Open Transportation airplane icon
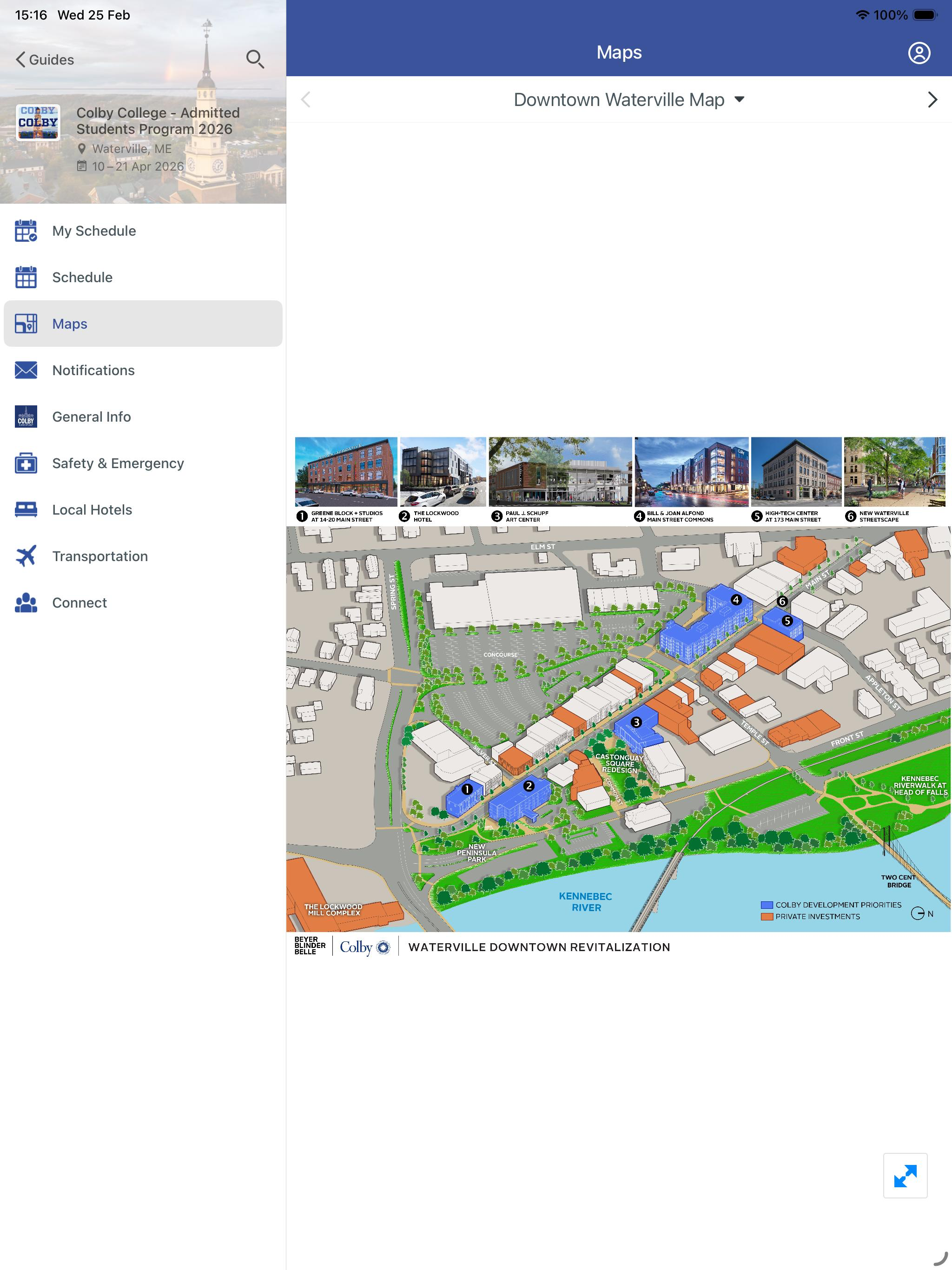The image size is (952, 1270). 26,556
